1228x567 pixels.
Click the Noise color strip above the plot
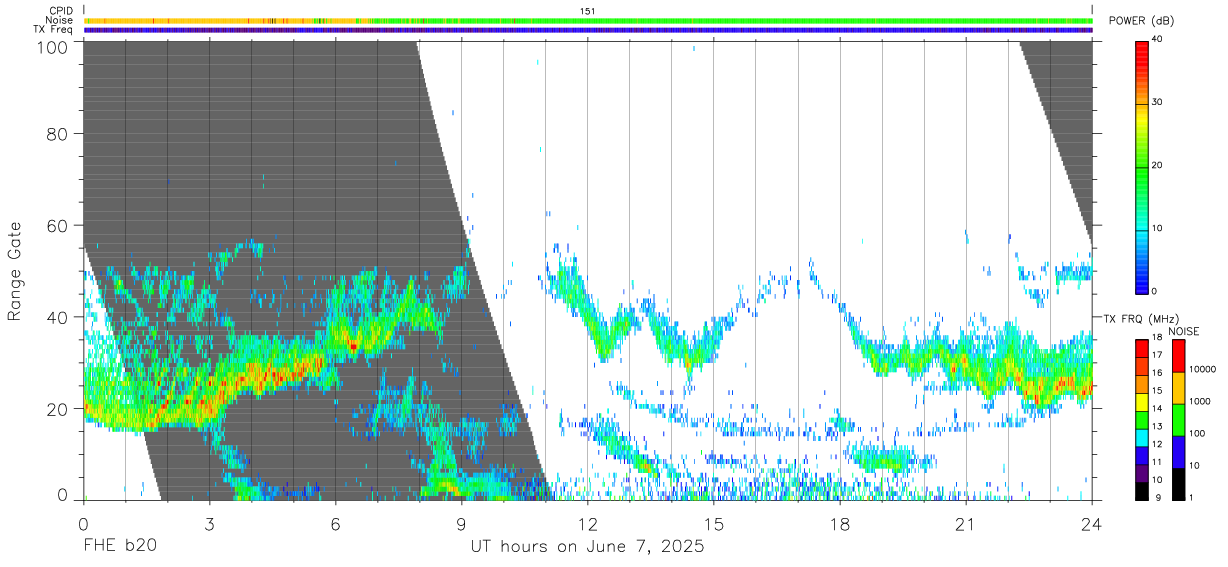(x=588, y=20)
